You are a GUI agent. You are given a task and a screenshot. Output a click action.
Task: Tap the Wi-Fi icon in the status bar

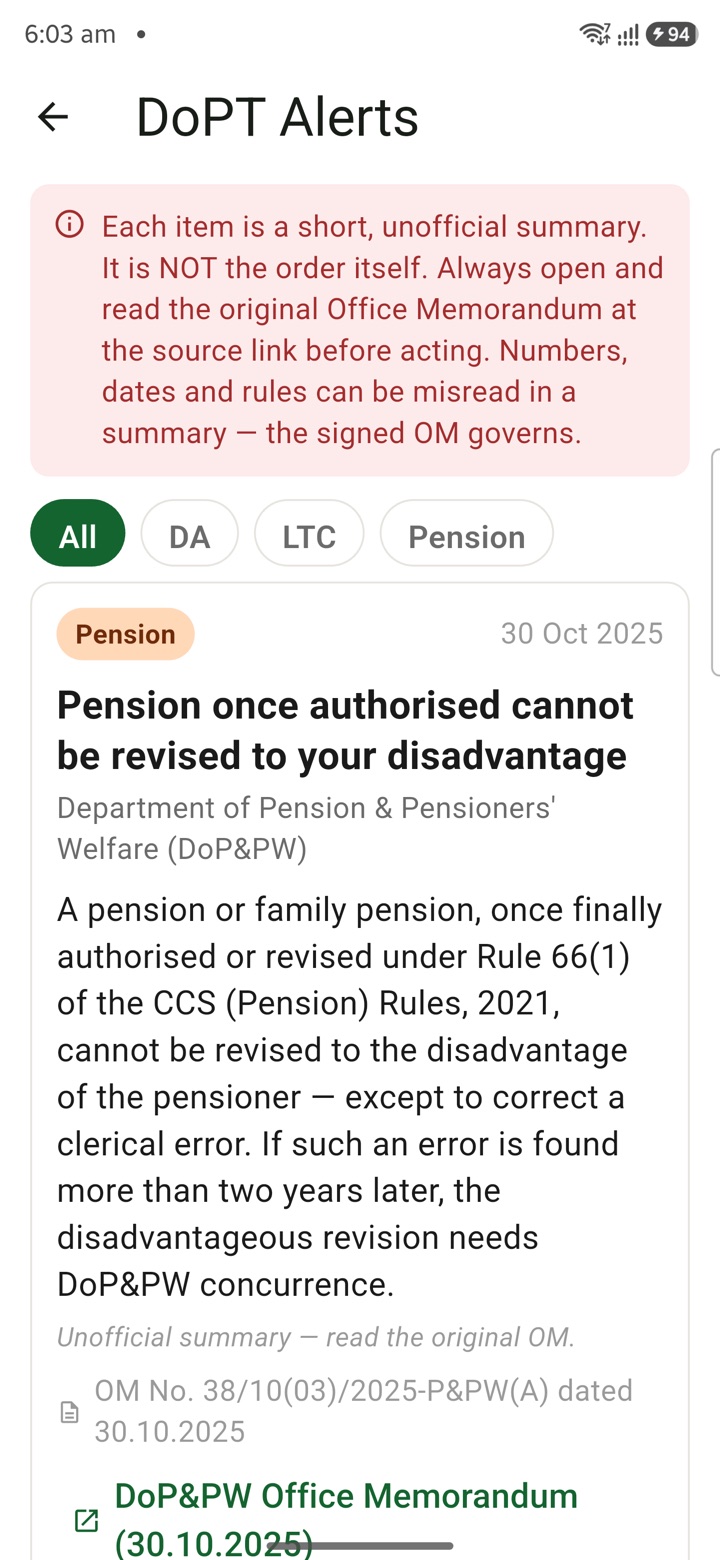(x=593, y=35)
